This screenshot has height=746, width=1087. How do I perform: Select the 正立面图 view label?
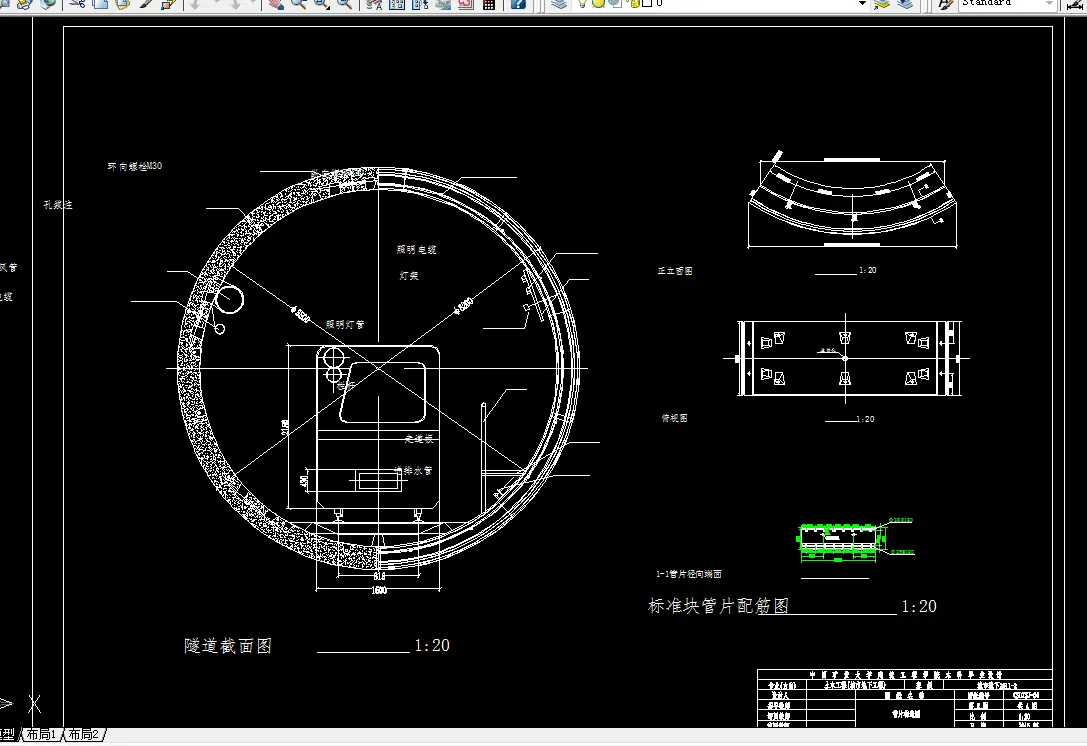[x=675, y=271]
